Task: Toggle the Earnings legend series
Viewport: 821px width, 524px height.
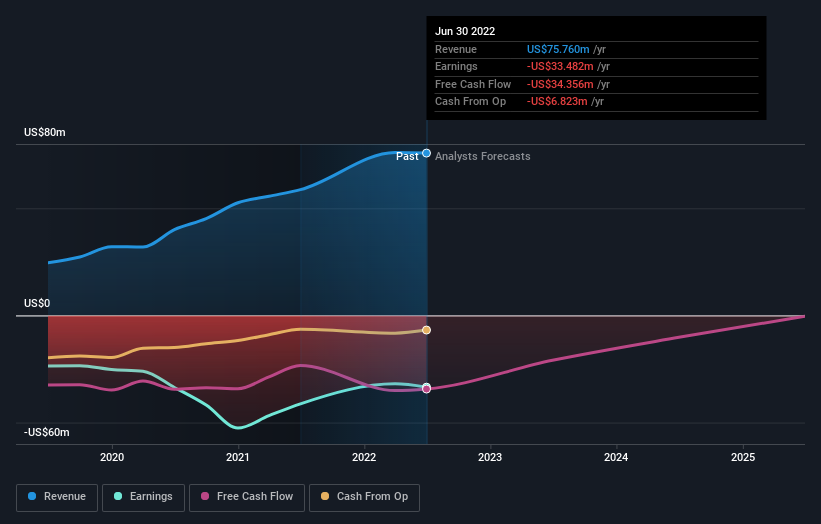Action: tap(143, 497)
